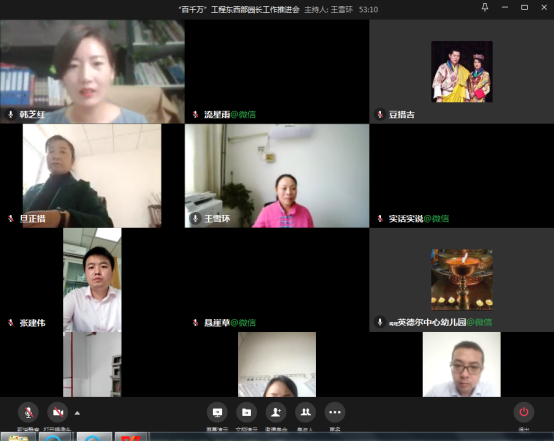Turn on the camera video button
554x442 pixels.
58,412
